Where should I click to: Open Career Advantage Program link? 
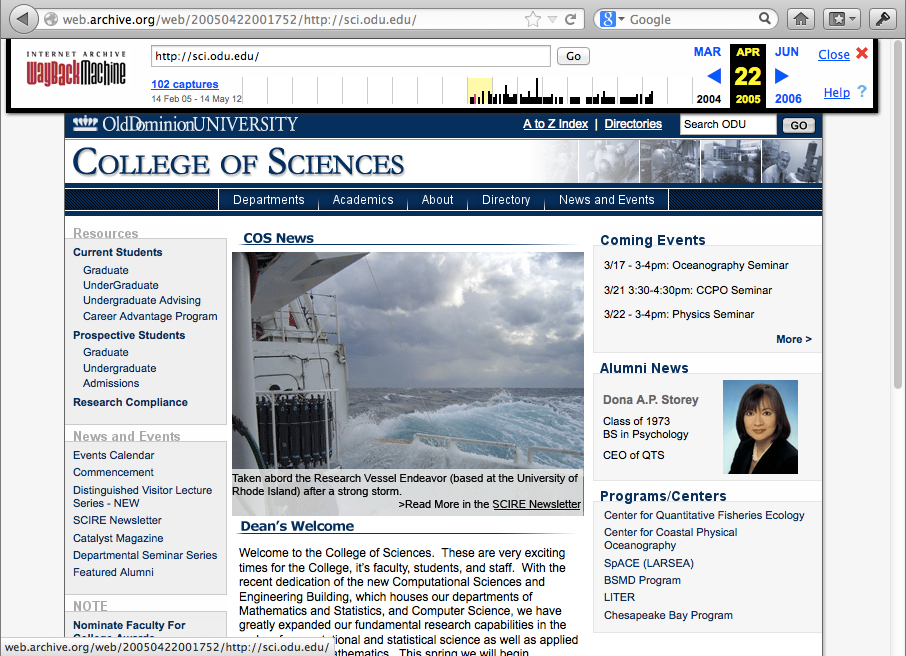click(150, 317)
